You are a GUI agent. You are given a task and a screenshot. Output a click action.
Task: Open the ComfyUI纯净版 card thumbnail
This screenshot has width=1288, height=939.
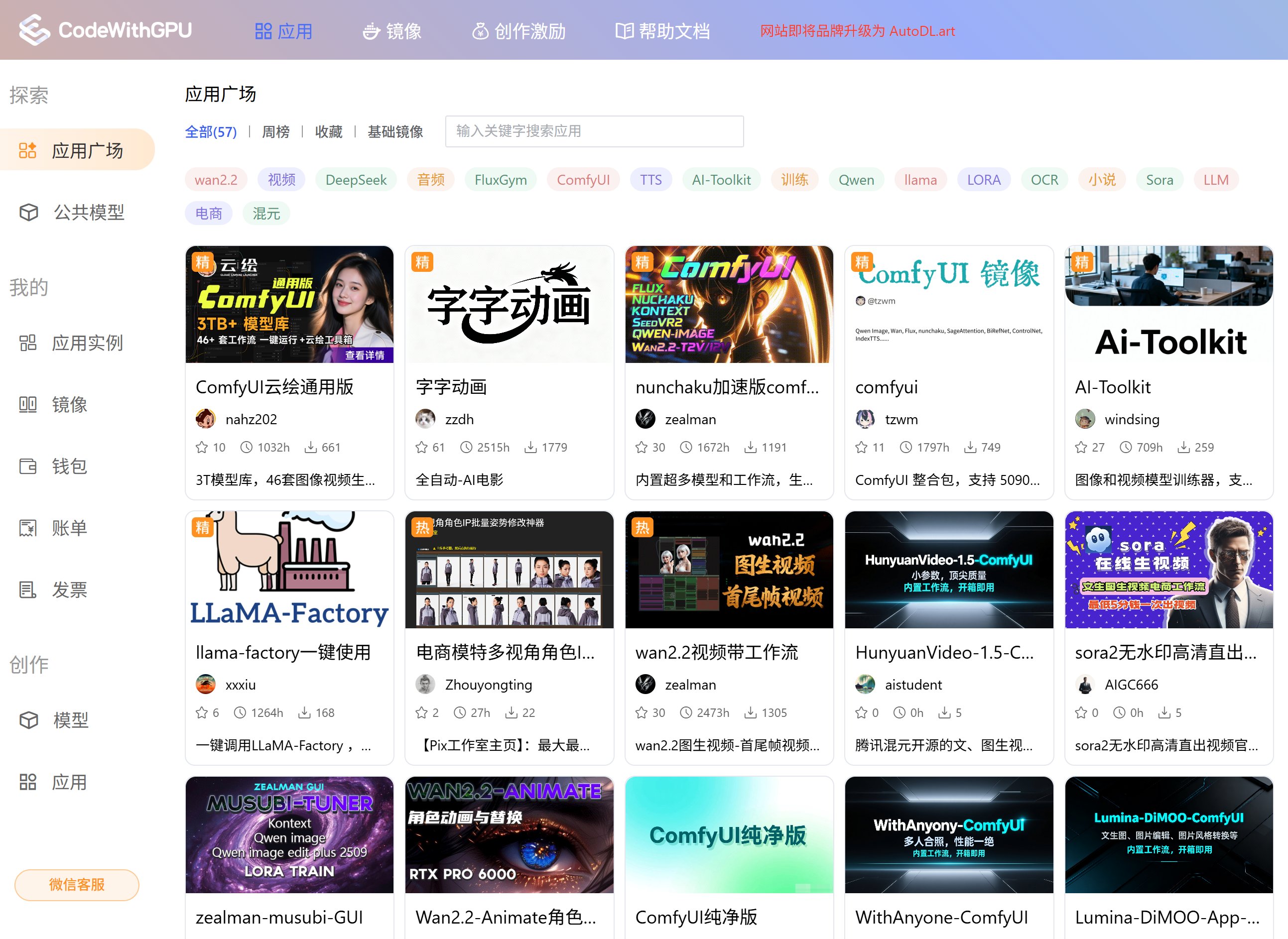point(729,834)
